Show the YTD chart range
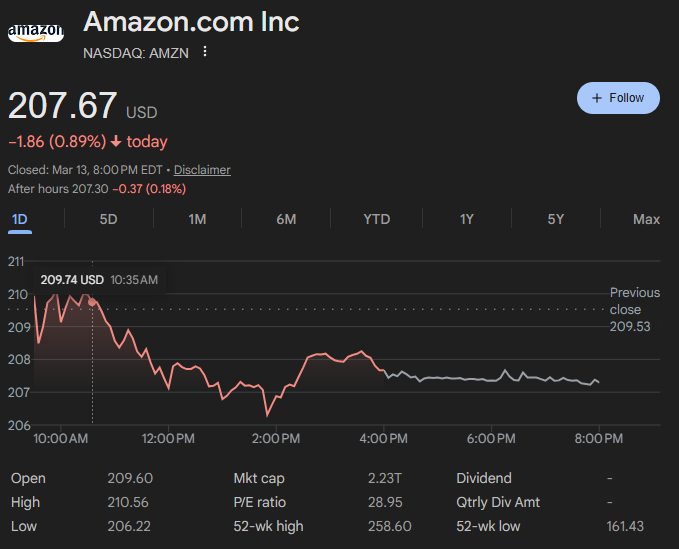The width and height of the screenshot is (679, 549). coord(376,219)
